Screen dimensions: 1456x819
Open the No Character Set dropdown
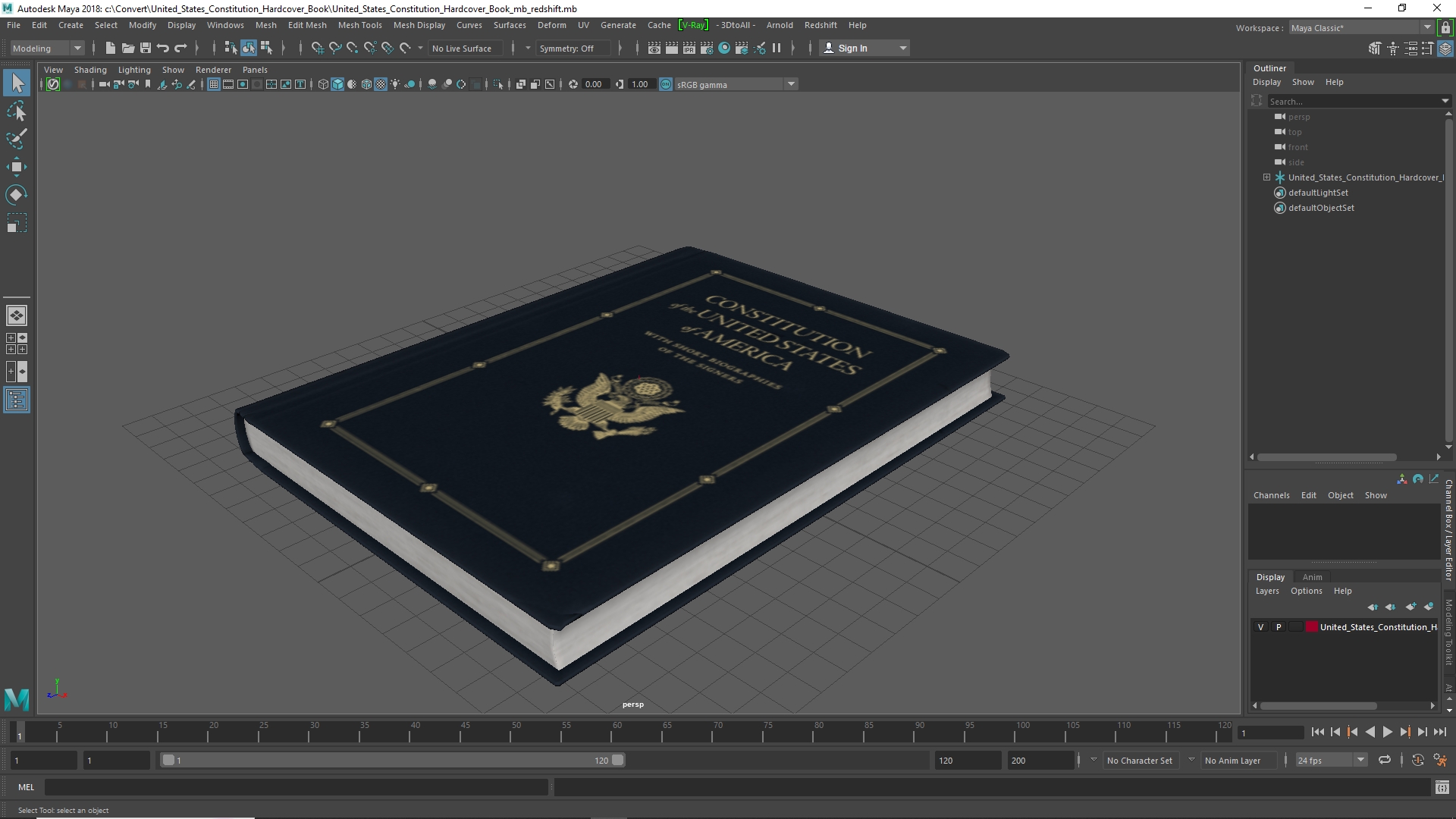tap(1140, 760)
